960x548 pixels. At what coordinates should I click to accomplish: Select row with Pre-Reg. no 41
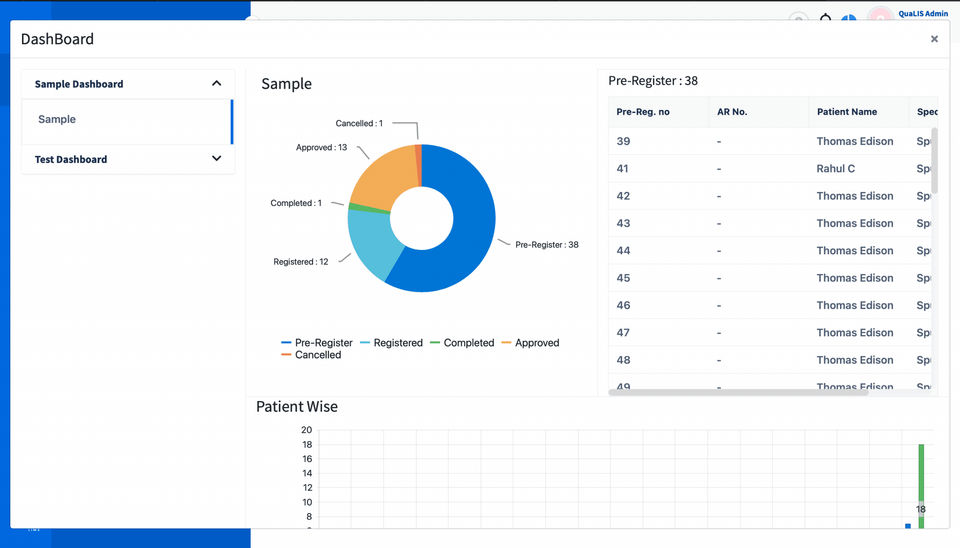(770, 169)
